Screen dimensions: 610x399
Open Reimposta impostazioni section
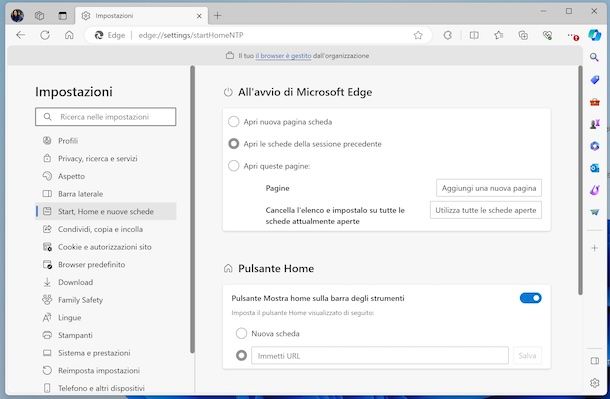(106, 370)
